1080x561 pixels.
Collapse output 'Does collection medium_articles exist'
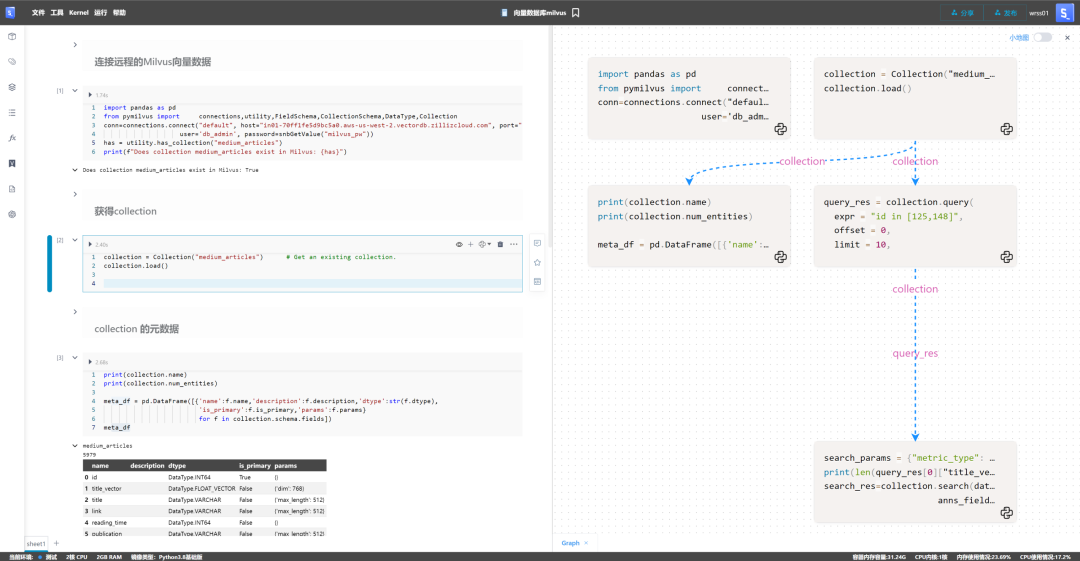pyautogui.click(x=75, y=170)
